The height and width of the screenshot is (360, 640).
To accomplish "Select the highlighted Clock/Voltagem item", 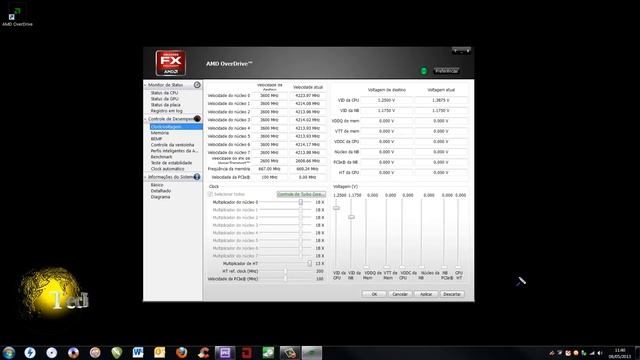I will [x=176, y=127].
